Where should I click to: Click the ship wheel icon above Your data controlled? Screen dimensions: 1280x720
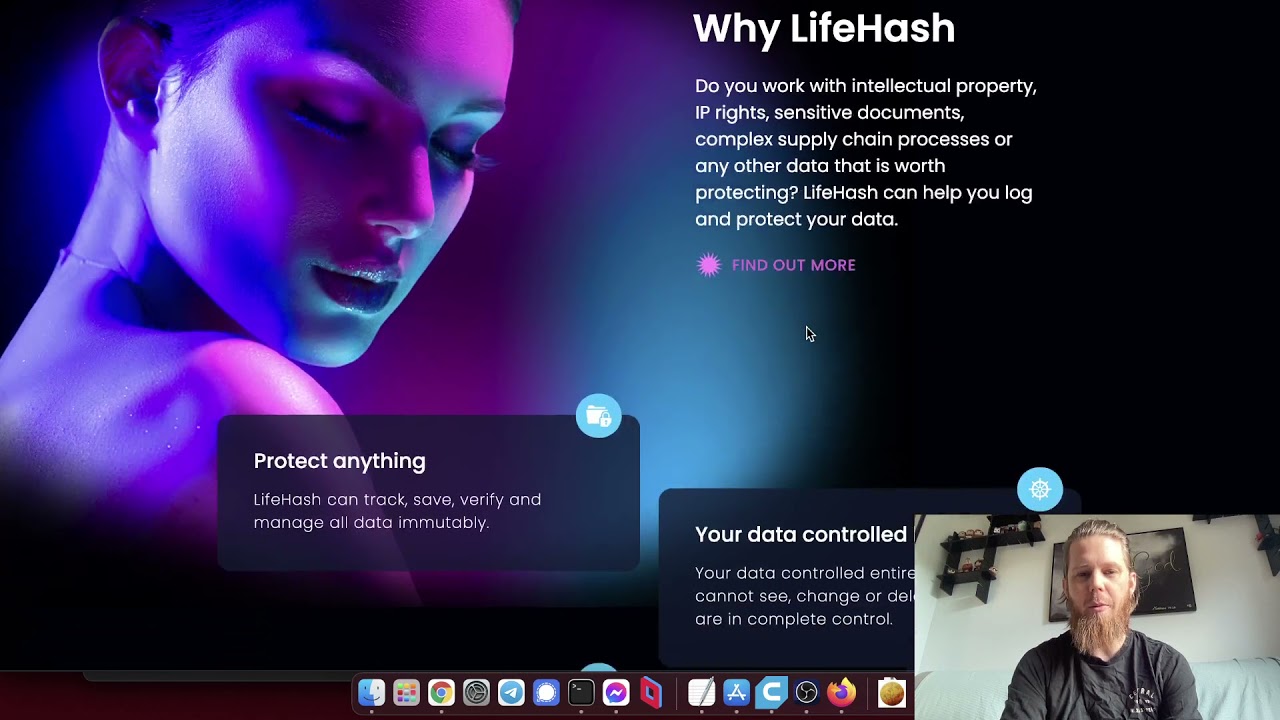(1040, 489)
